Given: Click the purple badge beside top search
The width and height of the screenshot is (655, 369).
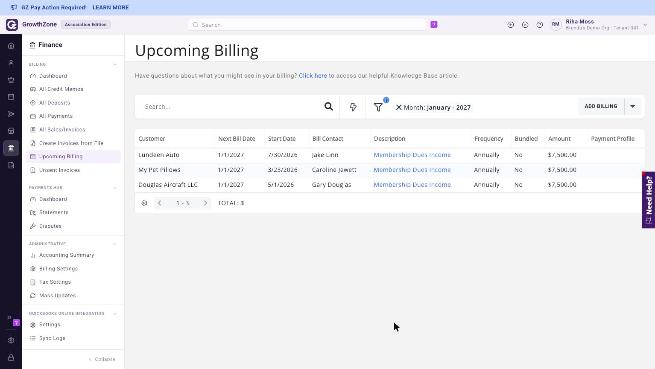Looking at the screenshot, I should point(434,25).
